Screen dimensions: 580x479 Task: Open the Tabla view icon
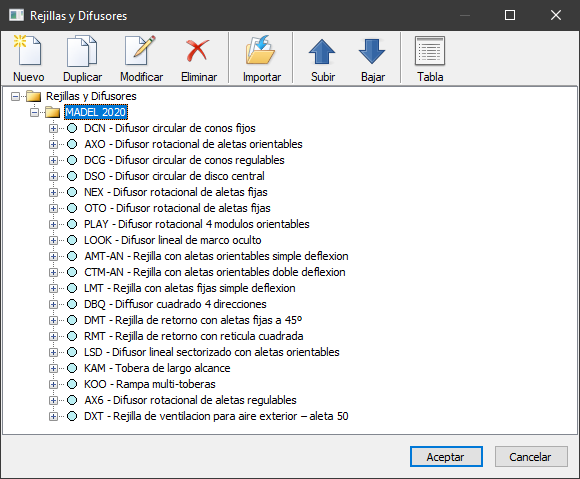[x=430, y=51]
